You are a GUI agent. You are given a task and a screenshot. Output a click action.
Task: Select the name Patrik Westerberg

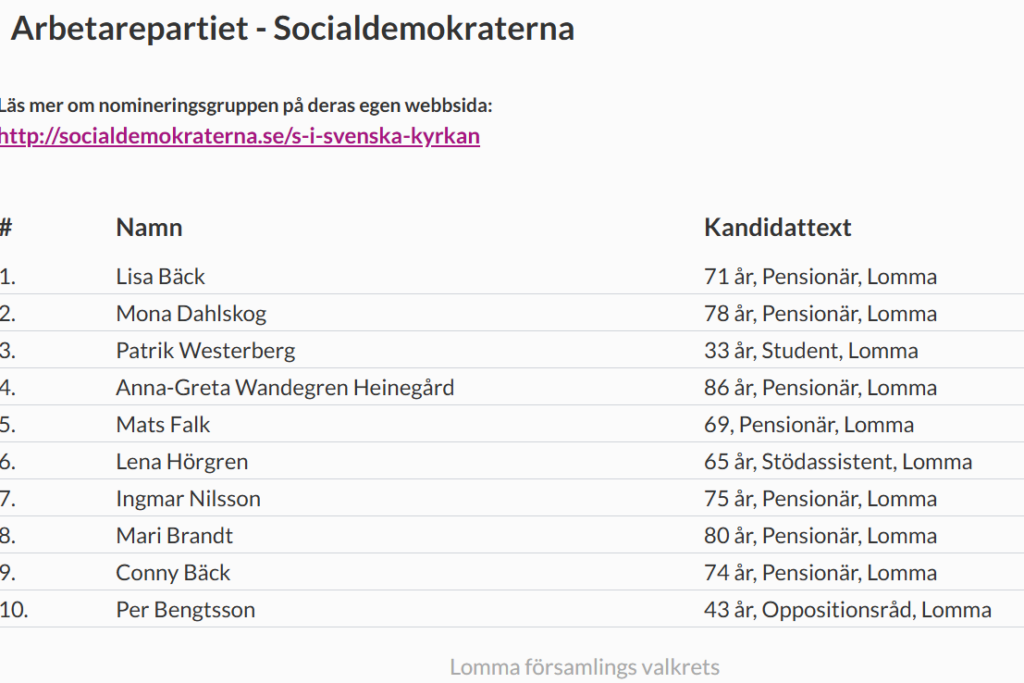click(205, 351)
